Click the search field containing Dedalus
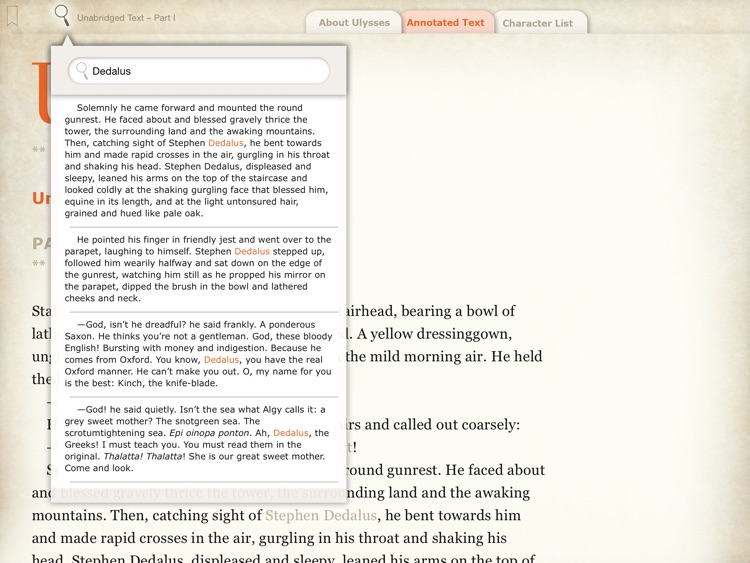The image size is (750, 563). click(199, 71)
